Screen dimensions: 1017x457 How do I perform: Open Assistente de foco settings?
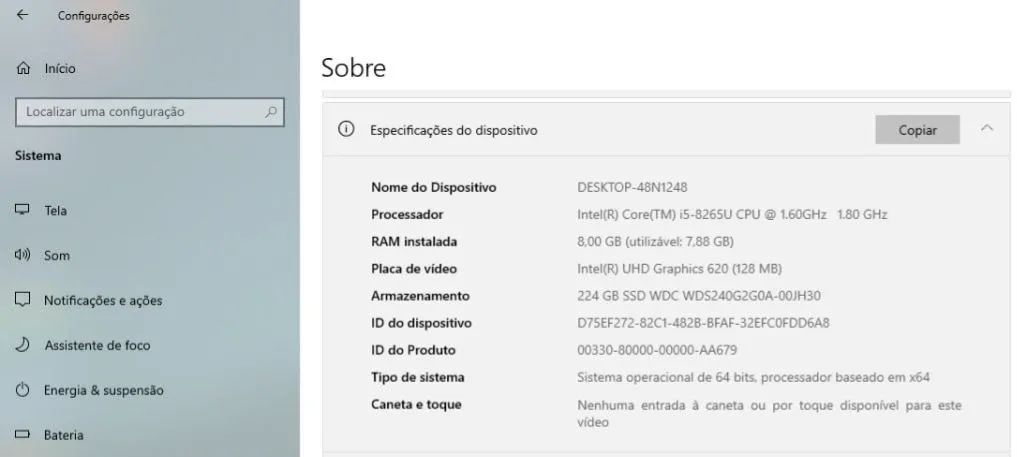[x=97, y=346]
